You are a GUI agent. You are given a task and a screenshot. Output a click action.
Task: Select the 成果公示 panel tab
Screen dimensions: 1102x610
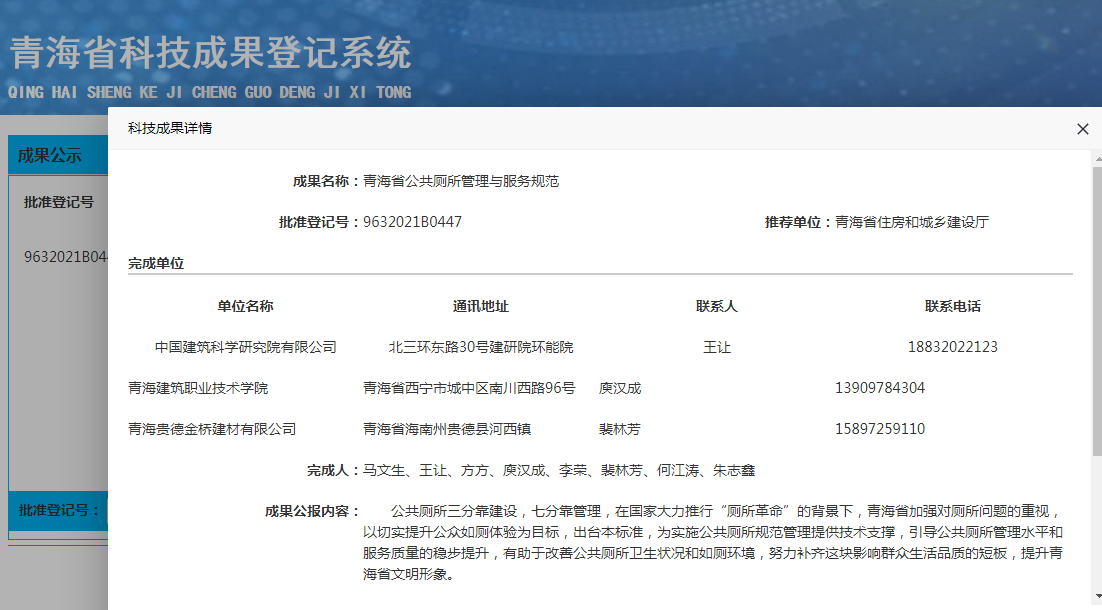tap(50, 155)
